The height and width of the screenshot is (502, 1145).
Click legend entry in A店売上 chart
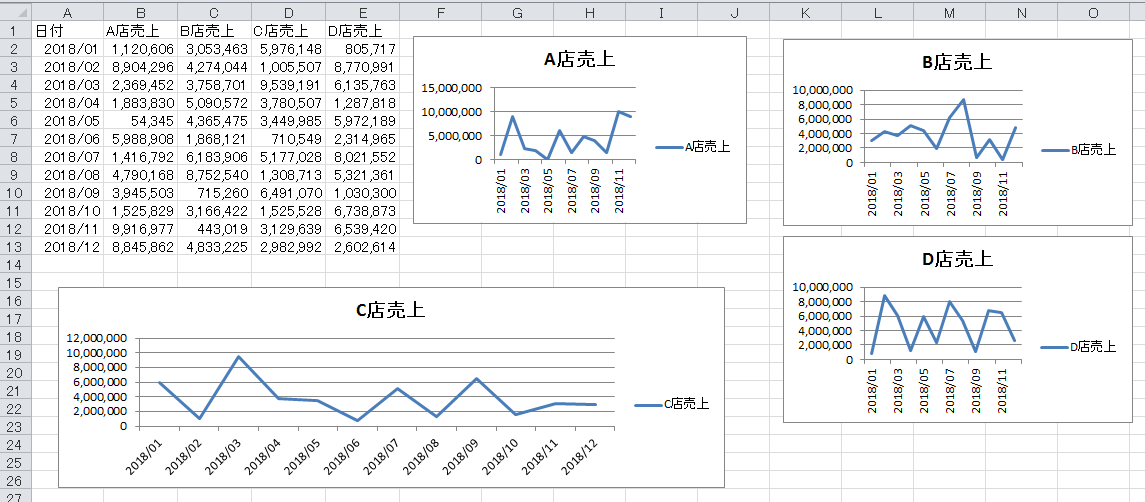[693, 147]
